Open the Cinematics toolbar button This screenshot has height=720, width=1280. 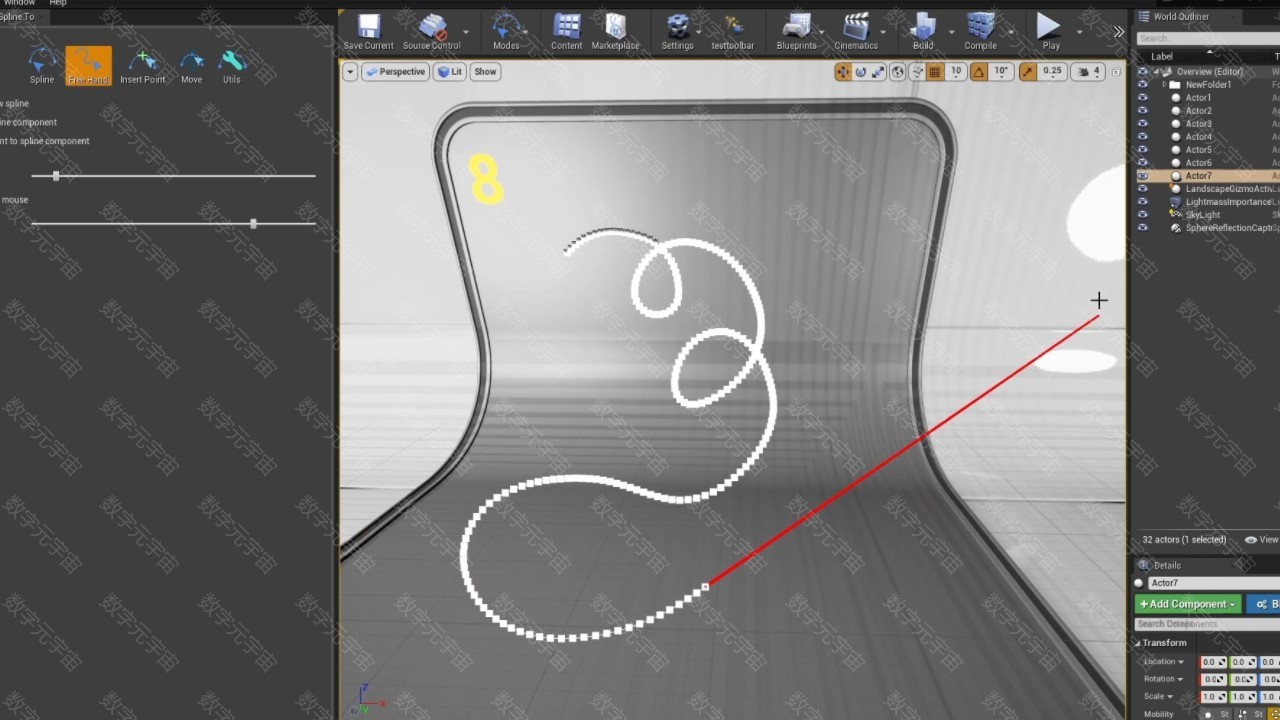[856, 32]
